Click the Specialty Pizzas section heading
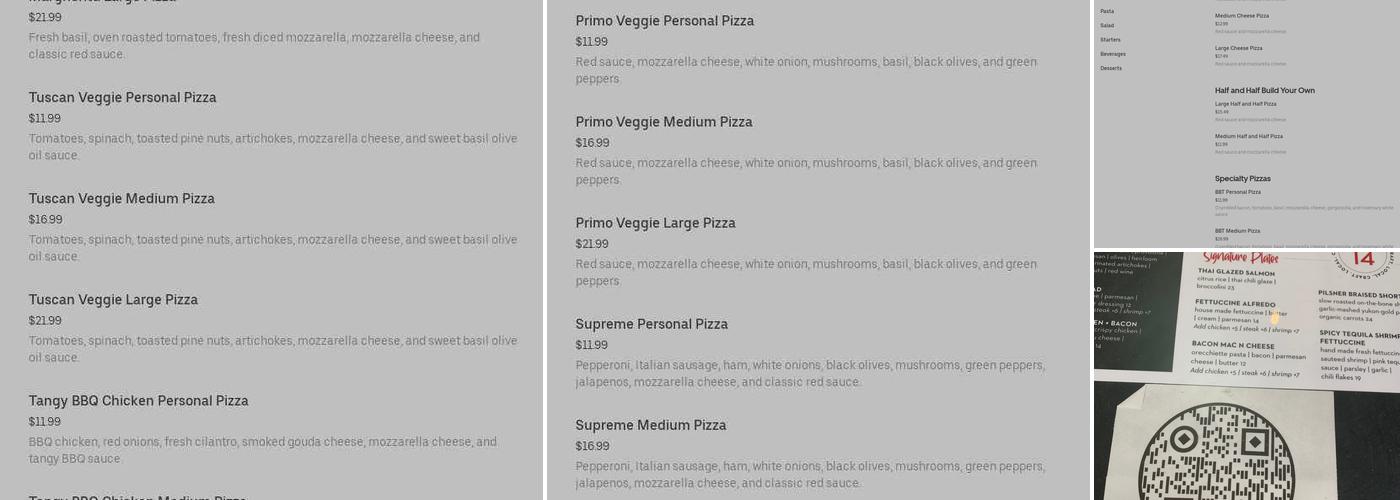 pyautogui.click(x=1243, y=179)
